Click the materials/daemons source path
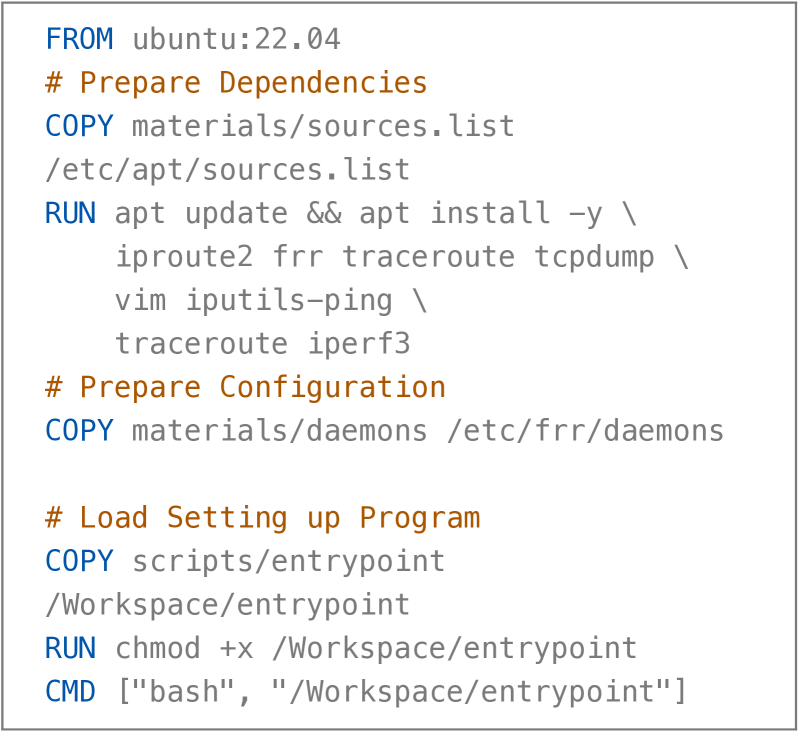 279,431
